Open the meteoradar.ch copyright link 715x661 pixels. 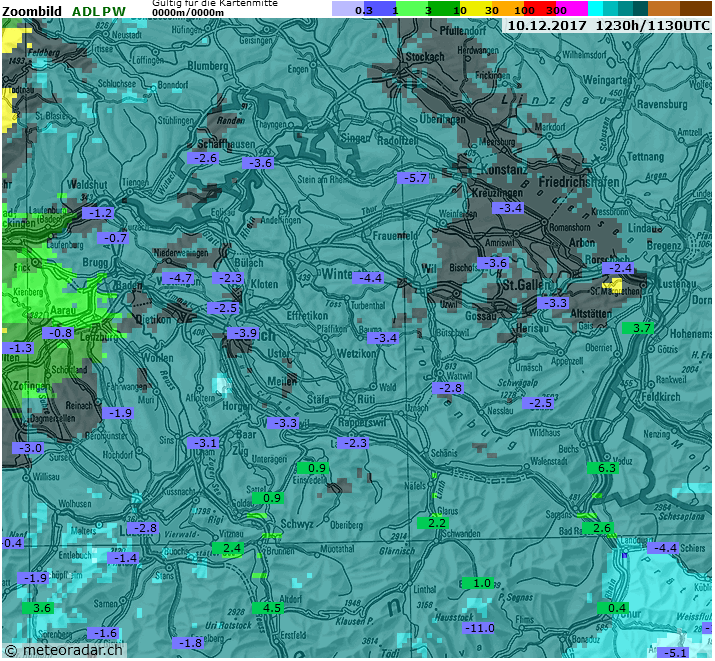[64, 650]
